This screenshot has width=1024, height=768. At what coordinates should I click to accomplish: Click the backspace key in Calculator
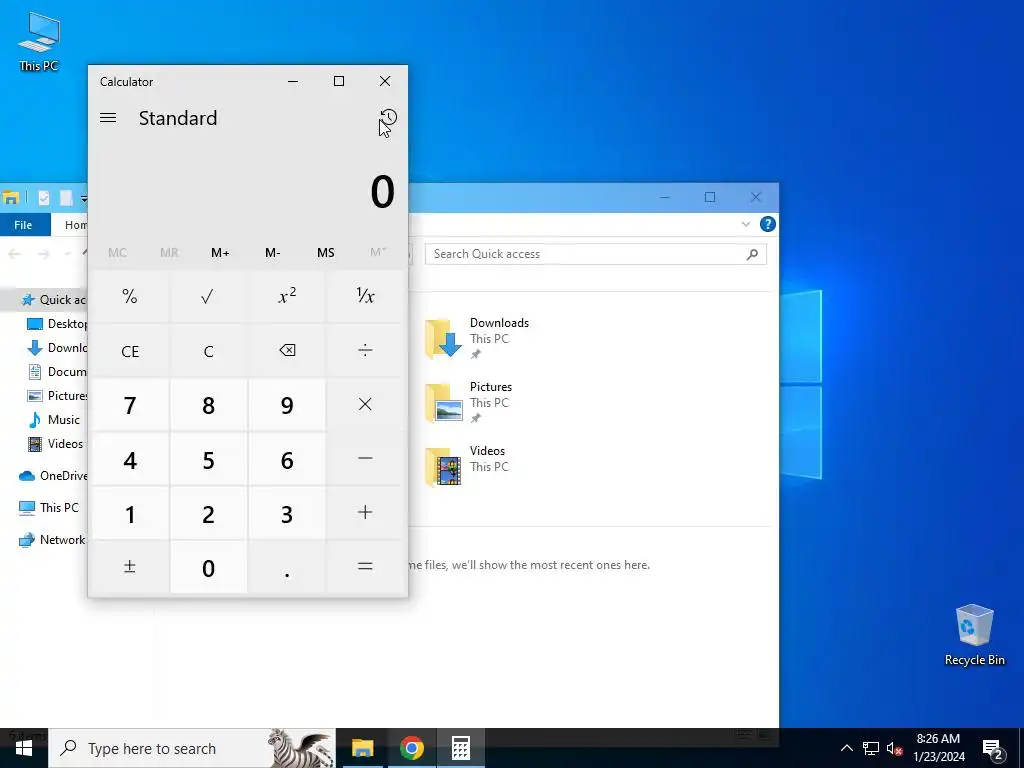coord(287,351)
